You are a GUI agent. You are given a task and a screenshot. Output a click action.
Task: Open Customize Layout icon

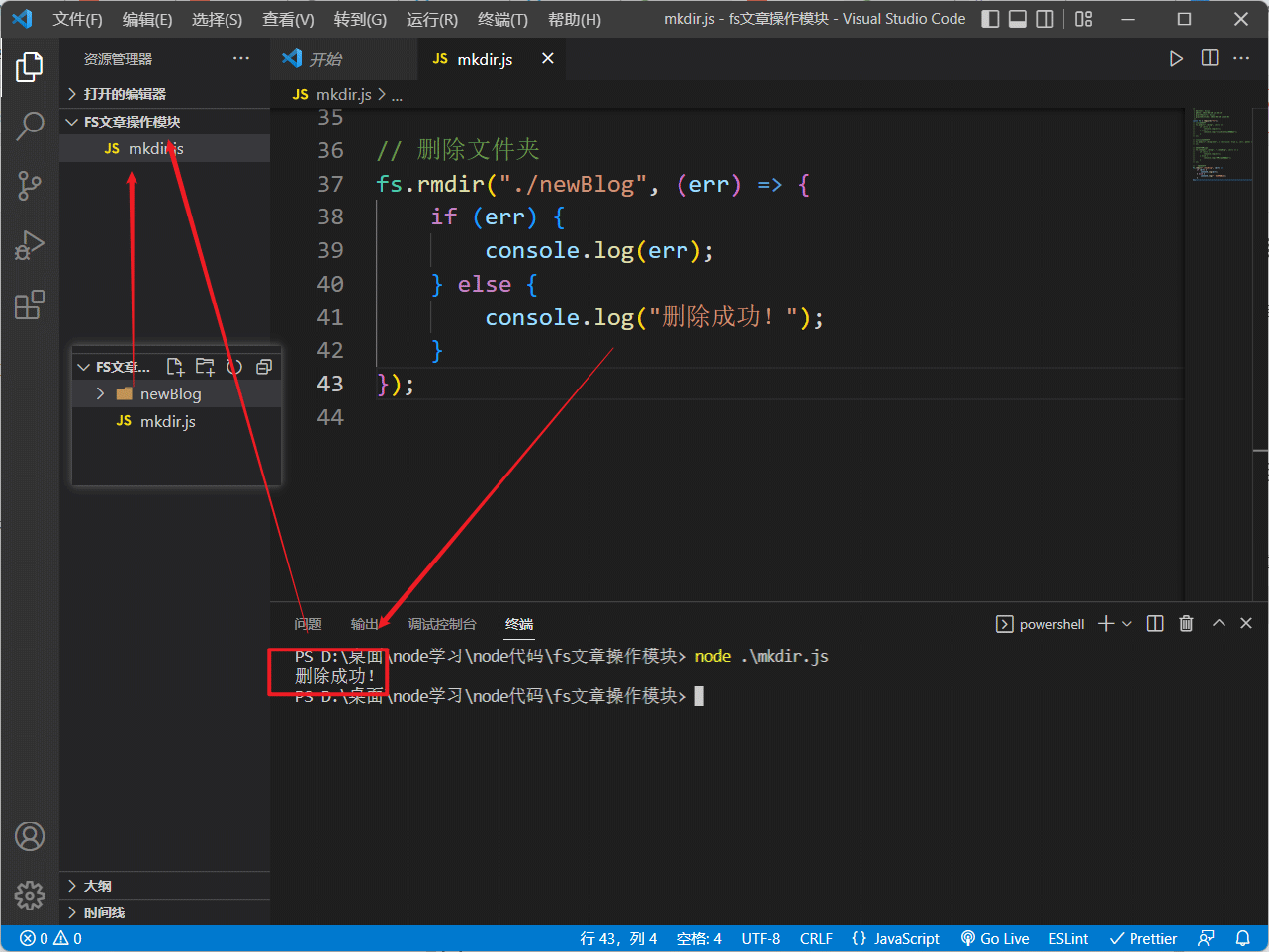coord(1084,19)
